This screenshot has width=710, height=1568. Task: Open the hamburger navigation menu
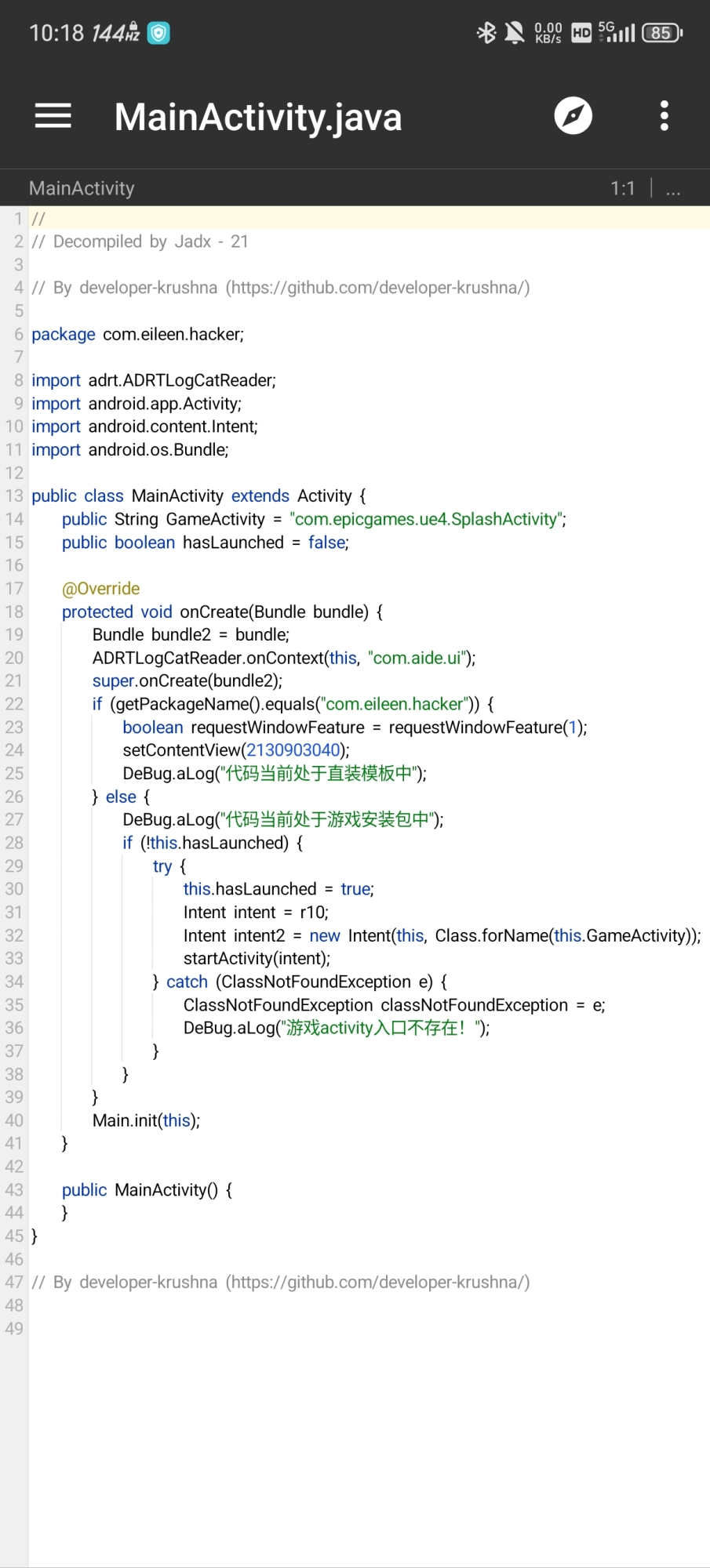click(x=53, y=116)
